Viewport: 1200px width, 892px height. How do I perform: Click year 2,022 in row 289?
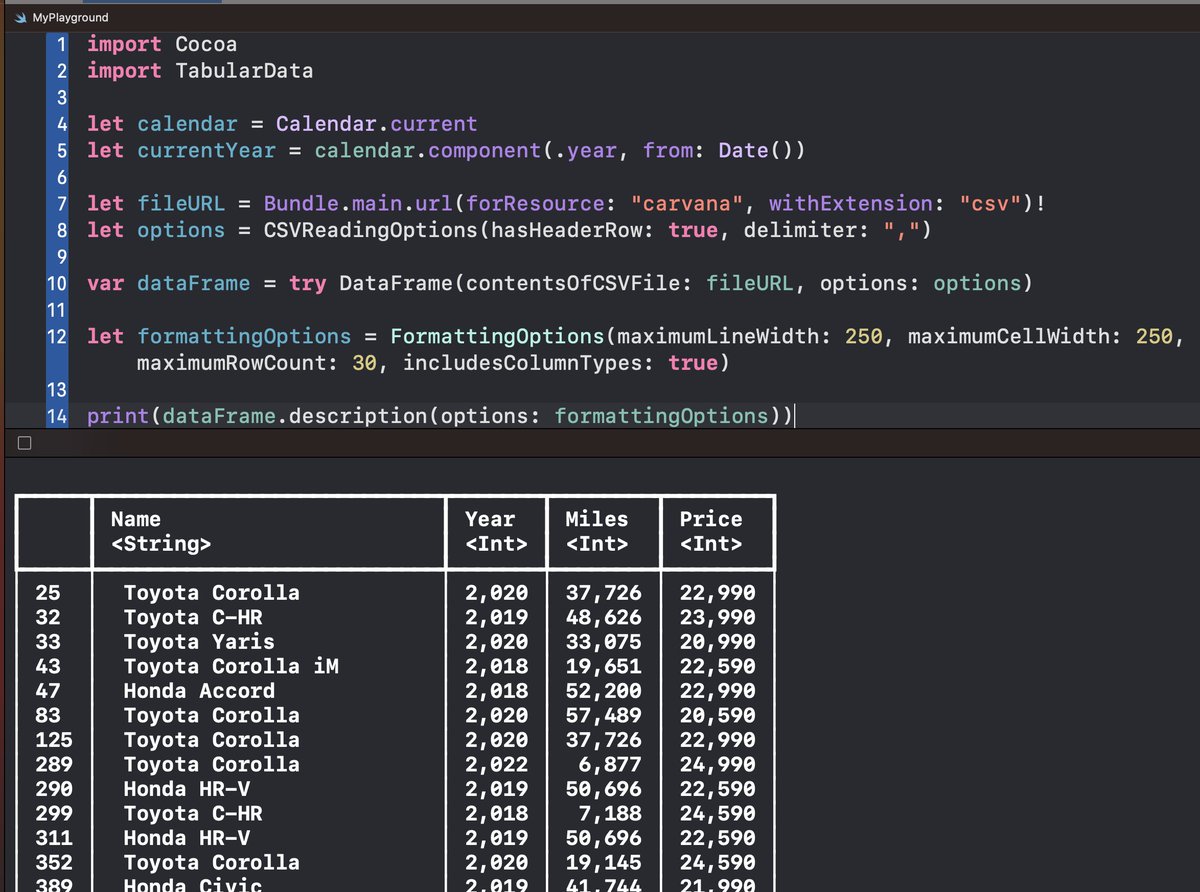(497, 764)
